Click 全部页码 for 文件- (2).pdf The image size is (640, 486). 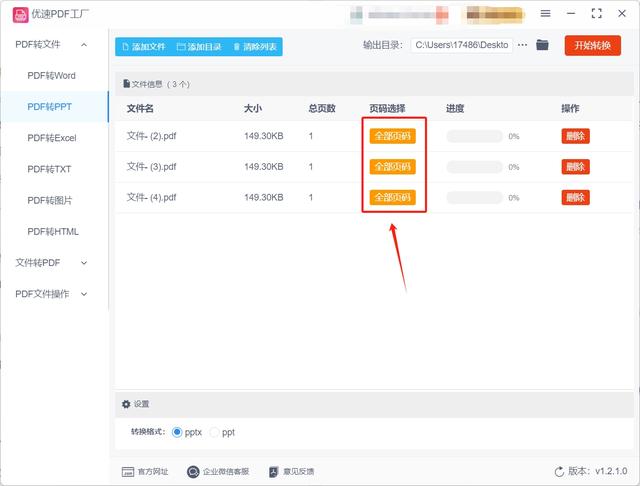(x=393, y=136)
